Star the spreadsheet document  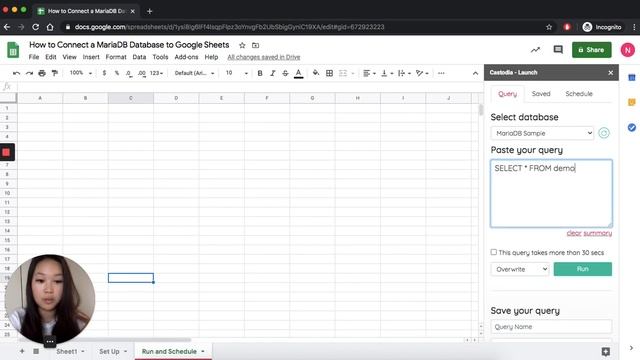242,45
